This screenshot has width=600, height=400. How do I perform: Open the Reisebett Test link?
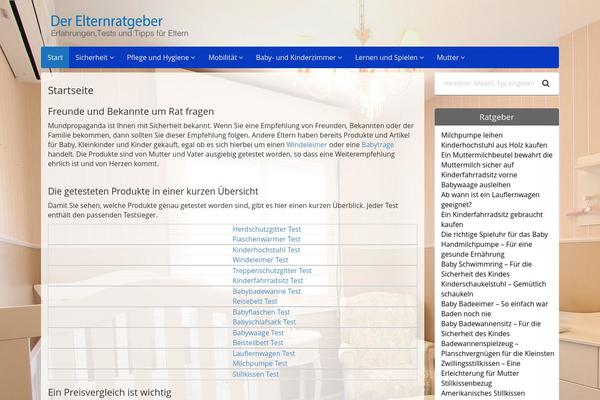point(255,301)
